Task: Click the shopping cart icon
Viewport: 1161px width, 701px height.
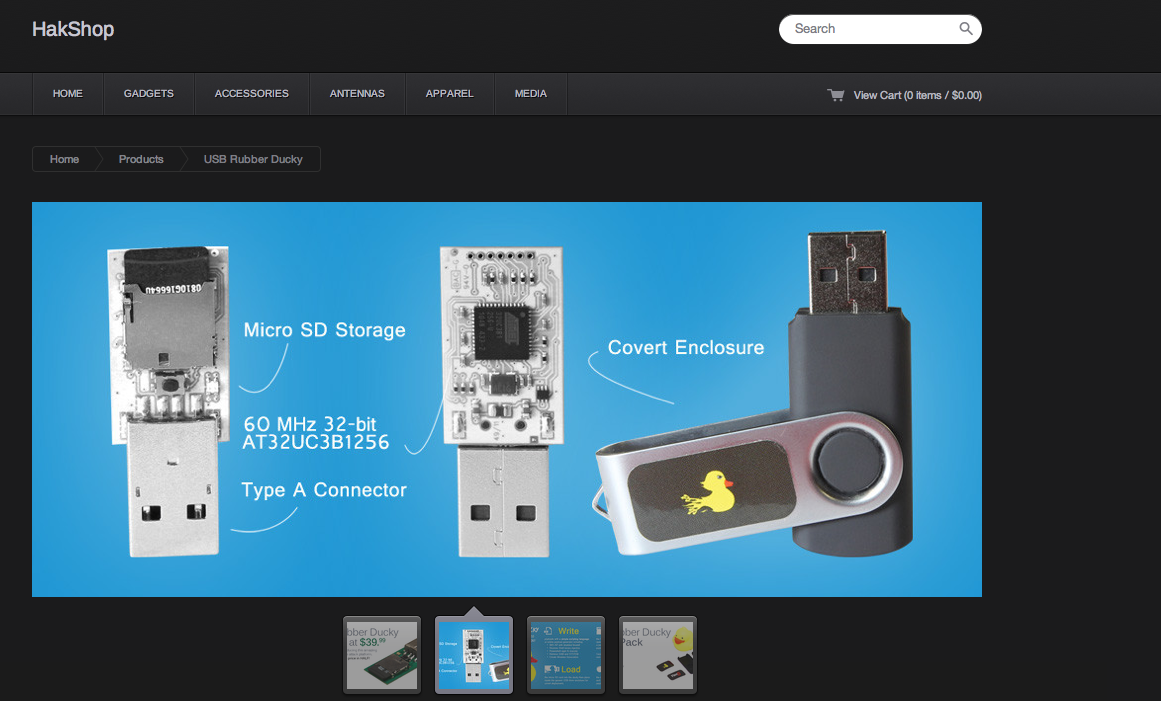Action: (836, 95)
